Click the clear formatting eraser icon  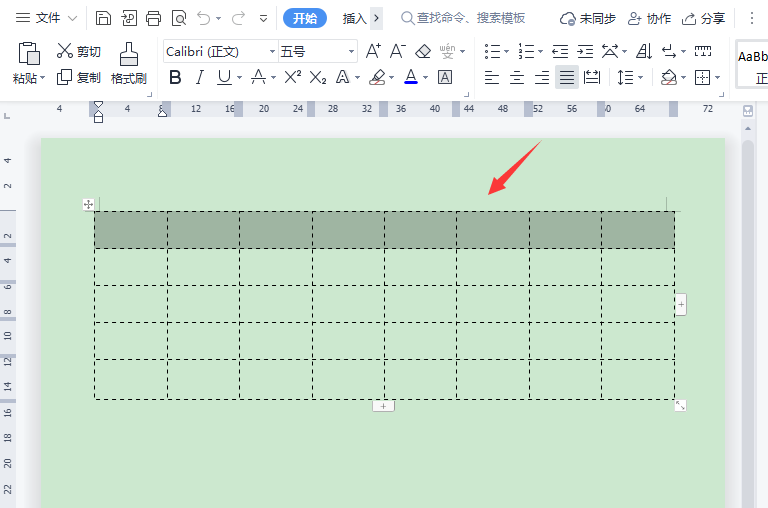coord(422,51)
